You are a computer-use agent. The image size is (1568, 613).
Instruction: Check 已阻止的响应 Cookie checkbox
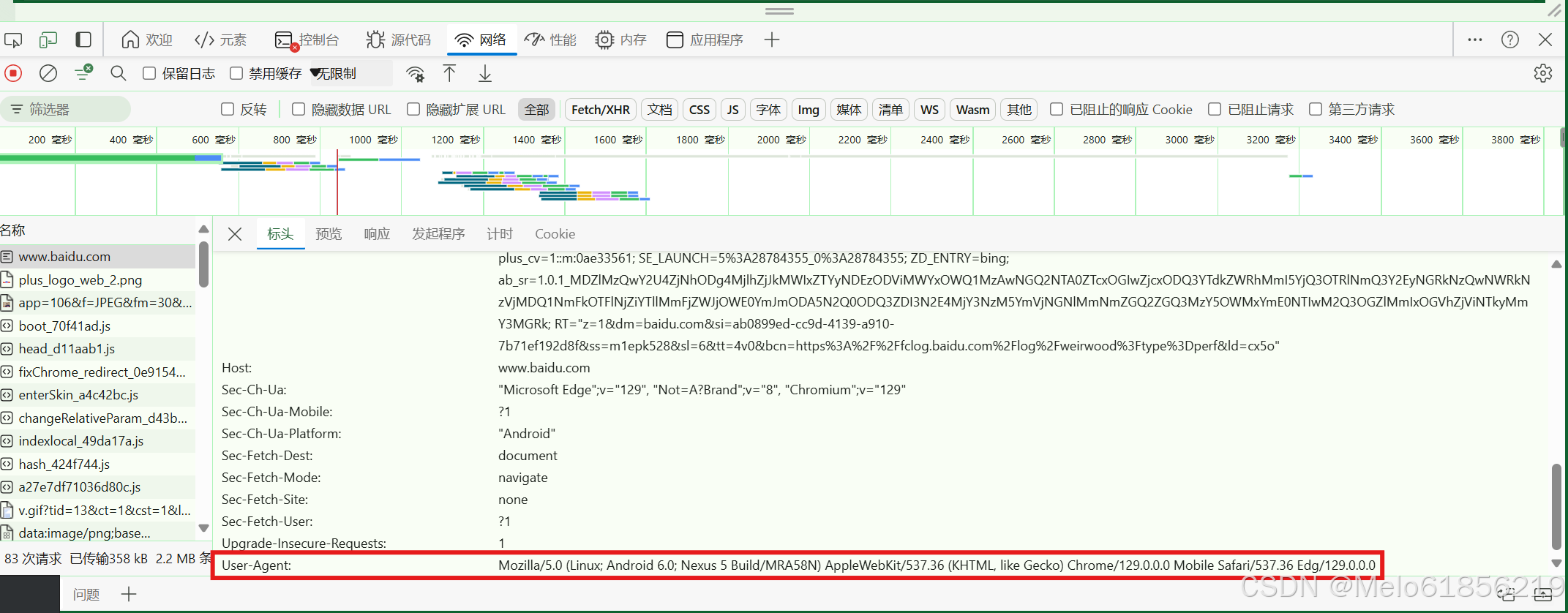1057,109
